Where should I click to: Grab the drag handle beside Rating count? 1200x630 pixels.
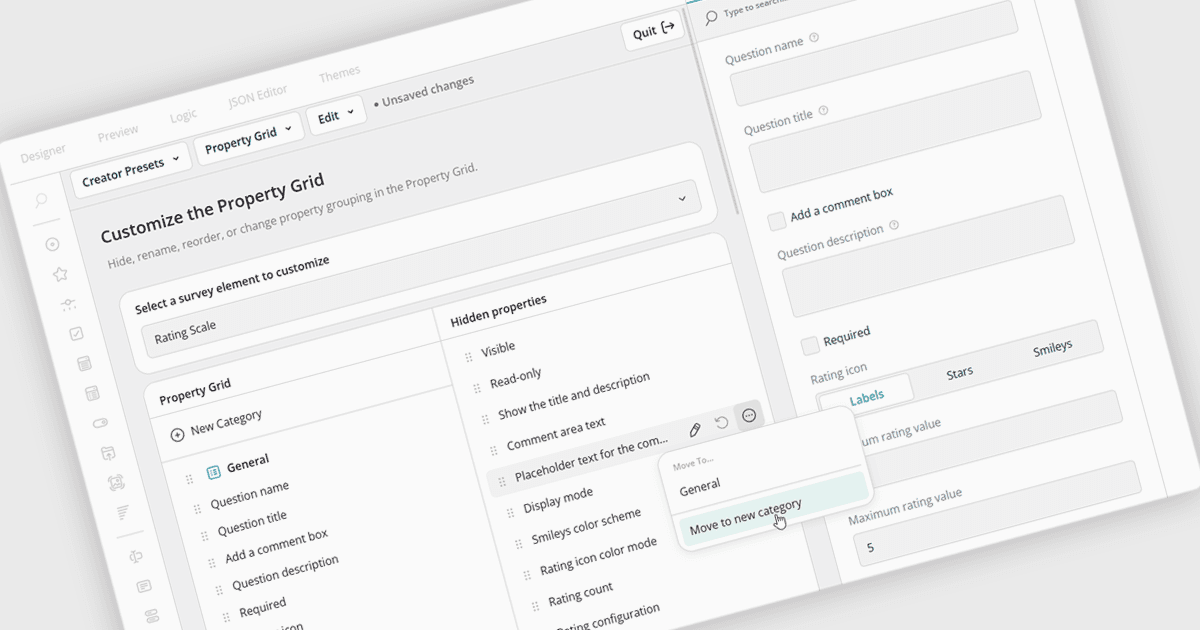(x=534, y=606)
